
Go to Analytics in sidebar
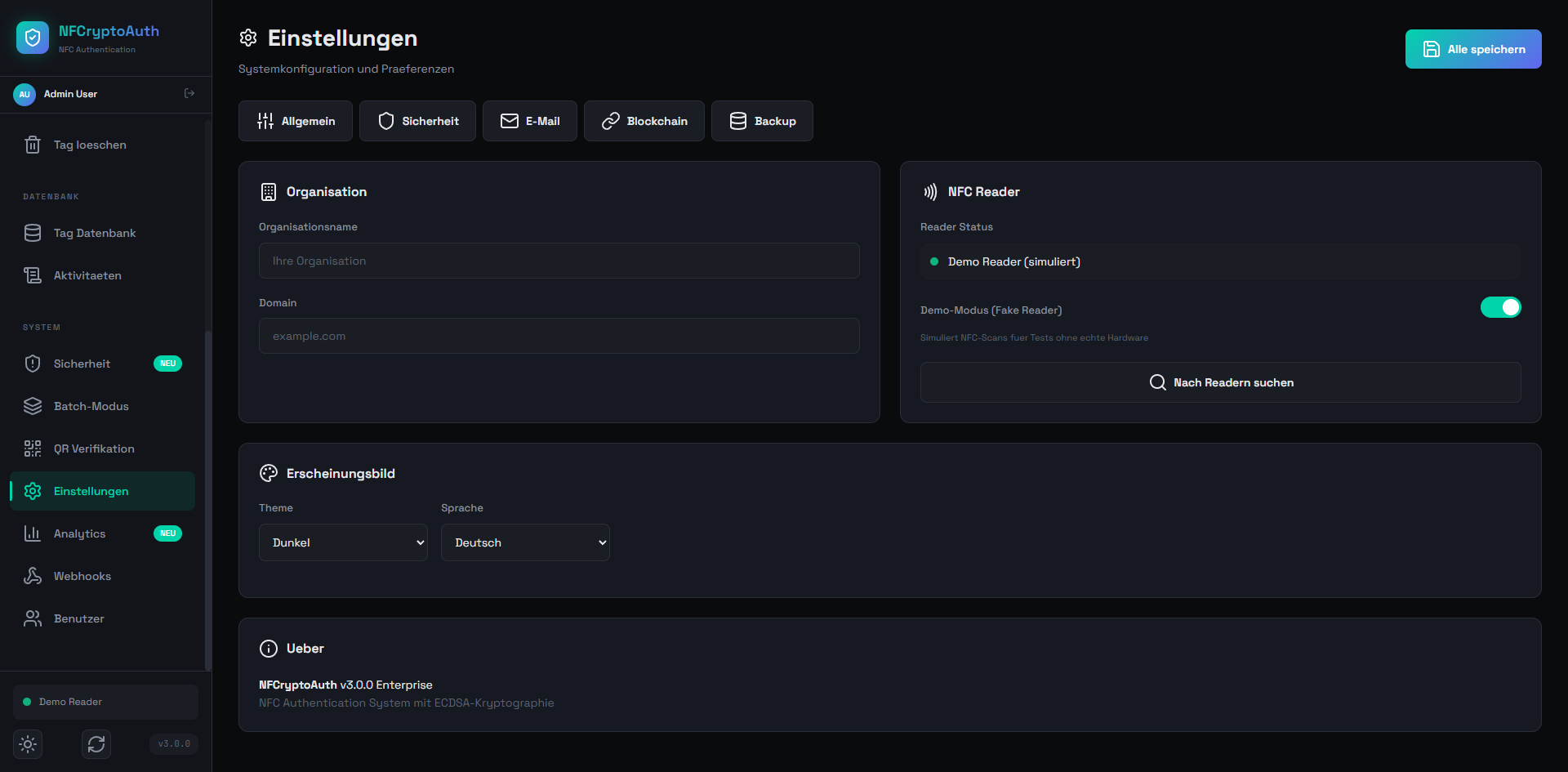point(79,533)
